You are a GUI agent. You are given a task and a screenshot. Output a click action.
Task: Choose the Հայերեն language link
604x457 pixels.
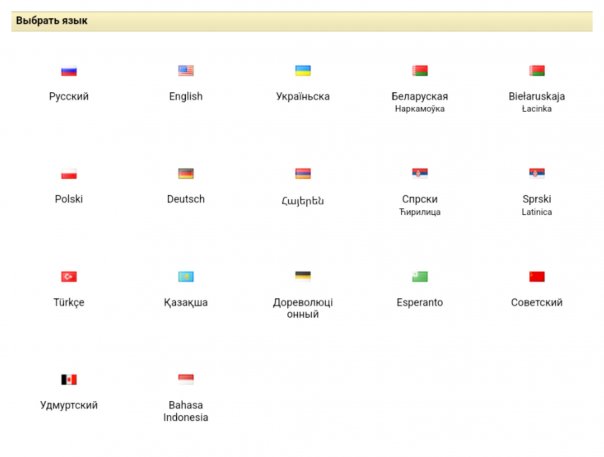coord(303,200)
